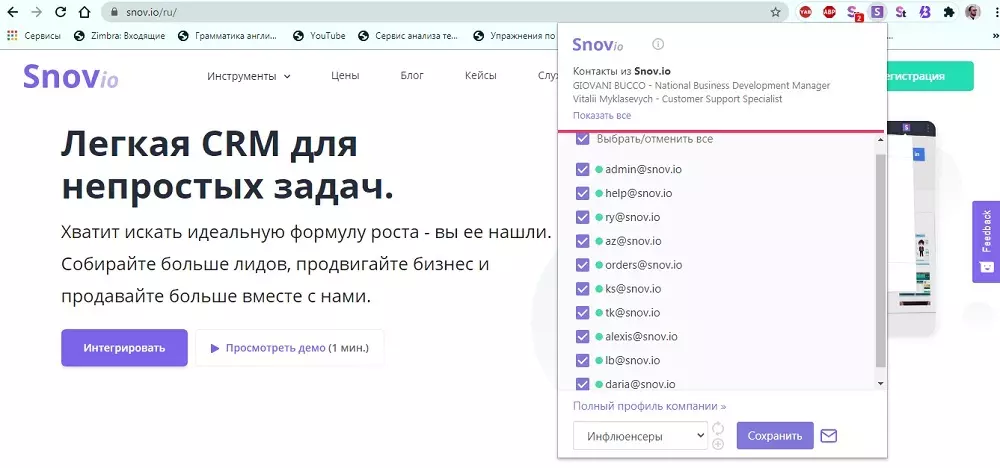Open the purple lightning B extension icon
The width and height of the screenshot is (1000, 468).
coord(925,12)
